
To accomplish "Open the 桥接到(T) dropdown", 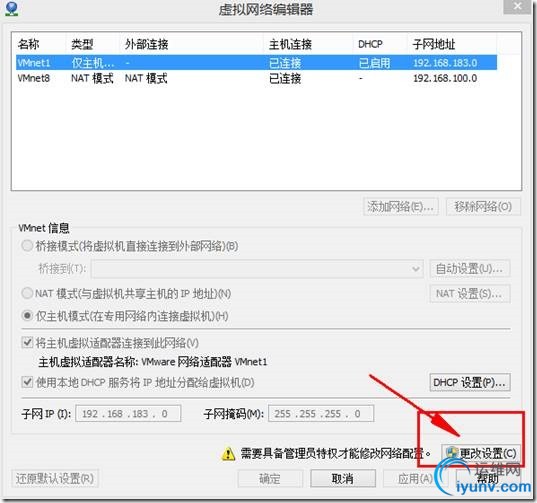I will click(258, 269).
